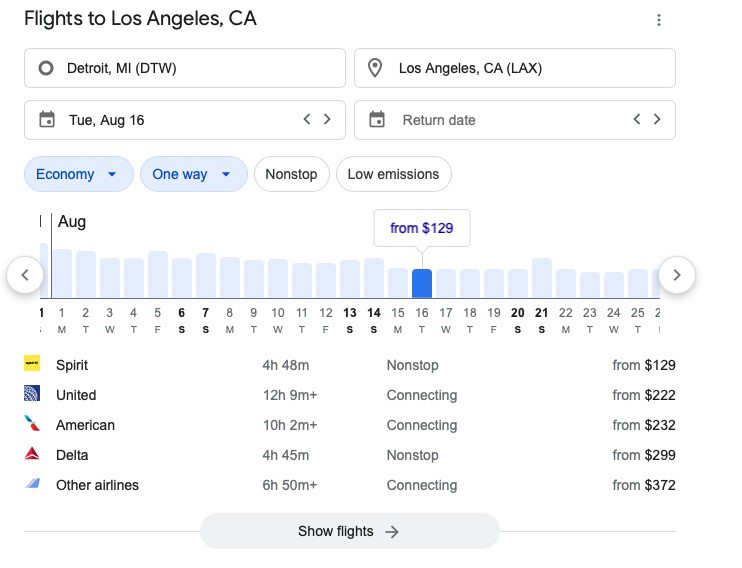This screenshot has width=742, height=568.
Task: Select the Spirit airline row
Action: (349, 365)
